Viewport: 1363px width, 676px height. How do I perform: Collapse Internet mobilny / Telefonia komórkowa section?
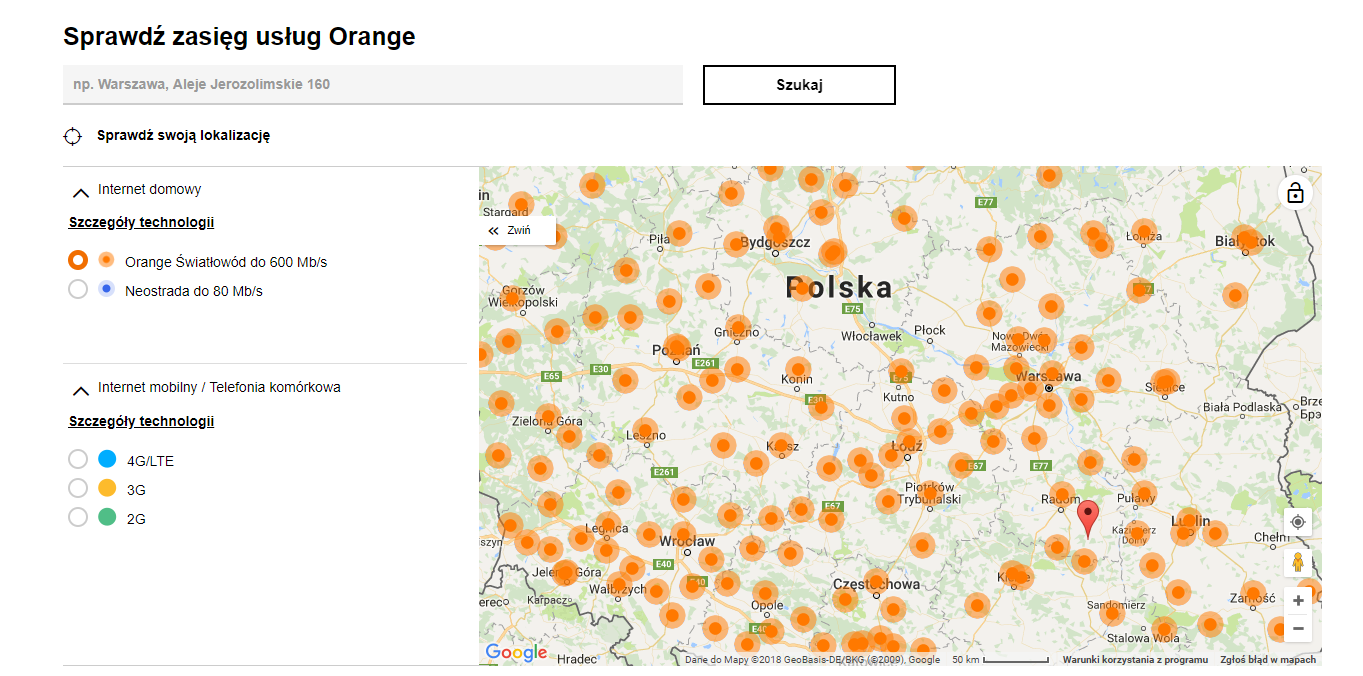(81, 389)
